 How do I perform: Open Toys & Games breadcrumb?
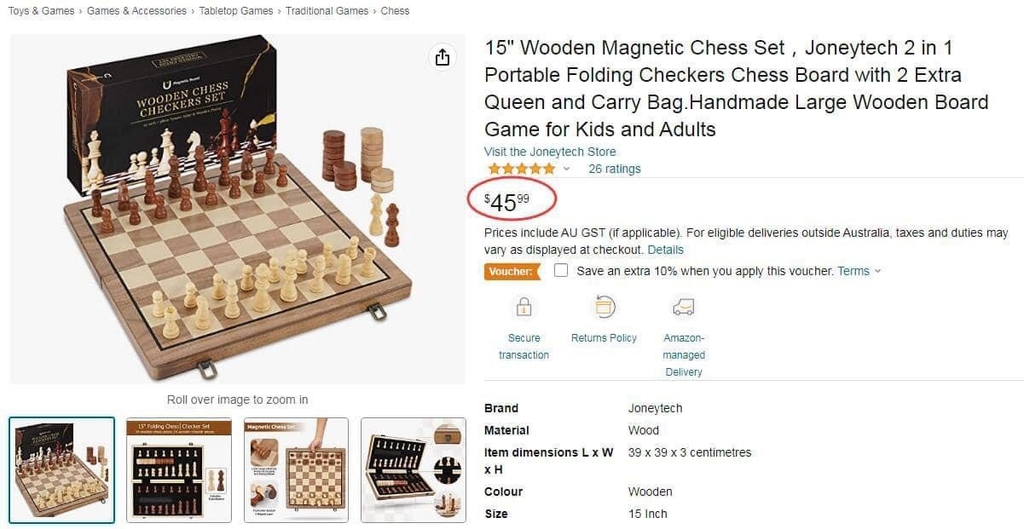(41, 11)
